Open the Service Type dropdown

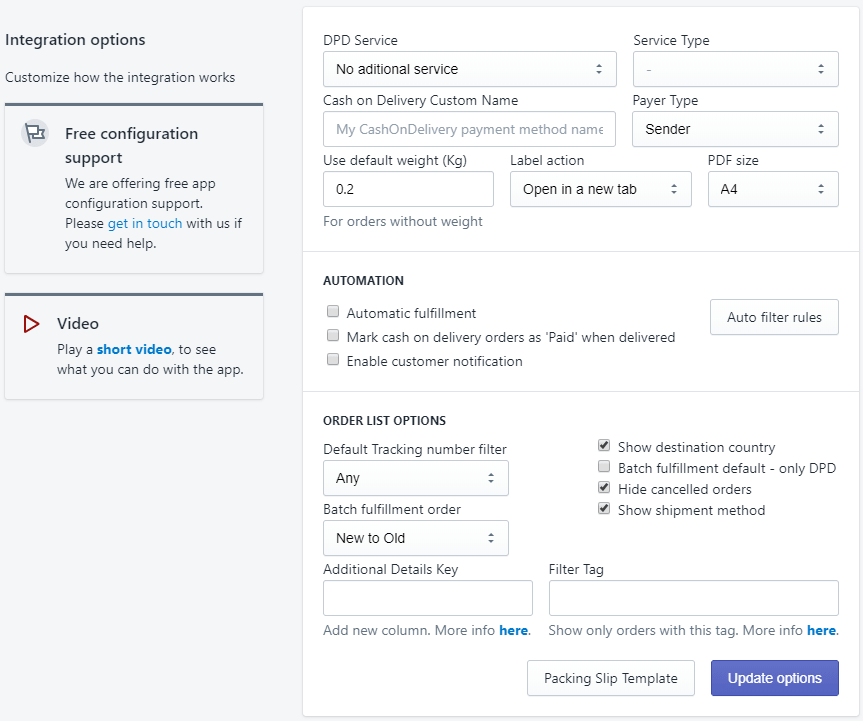point(735,69)
